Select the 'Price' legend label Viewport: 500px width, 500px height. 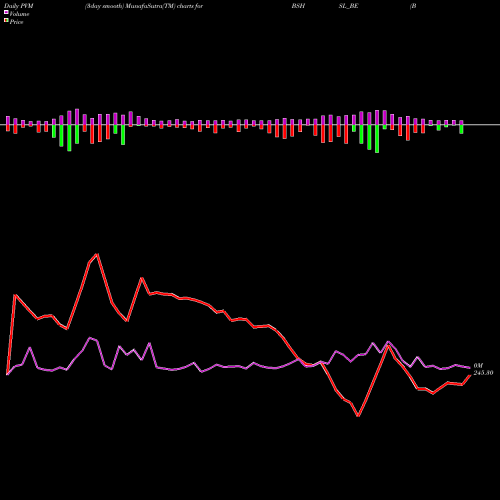[16, 22]
